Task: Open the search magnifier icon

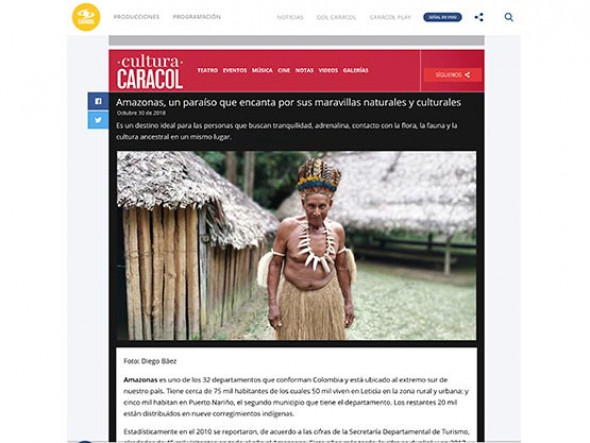Action: 509,17
